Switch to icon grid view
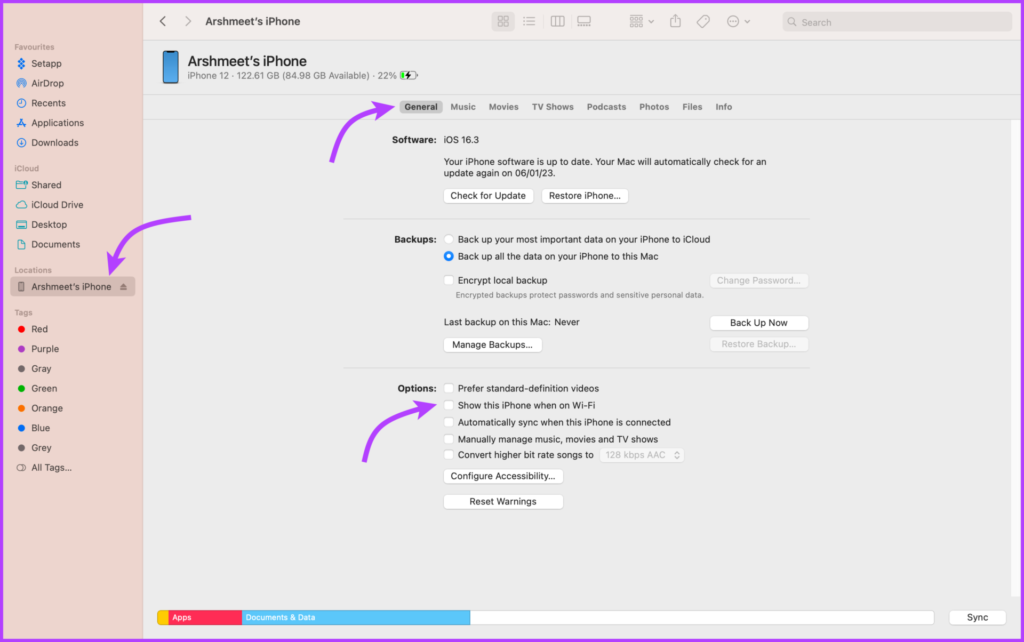Screen dimensions: 1024x642 click(x=503, y=22)
